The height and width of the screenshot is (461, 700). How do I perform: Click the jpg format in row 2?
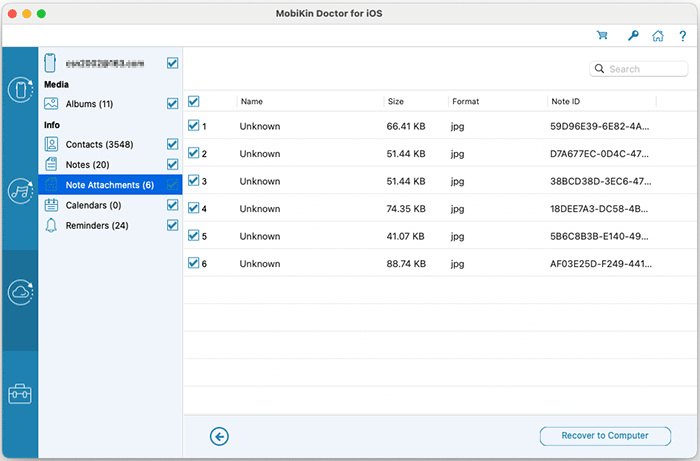click(458, 154)
